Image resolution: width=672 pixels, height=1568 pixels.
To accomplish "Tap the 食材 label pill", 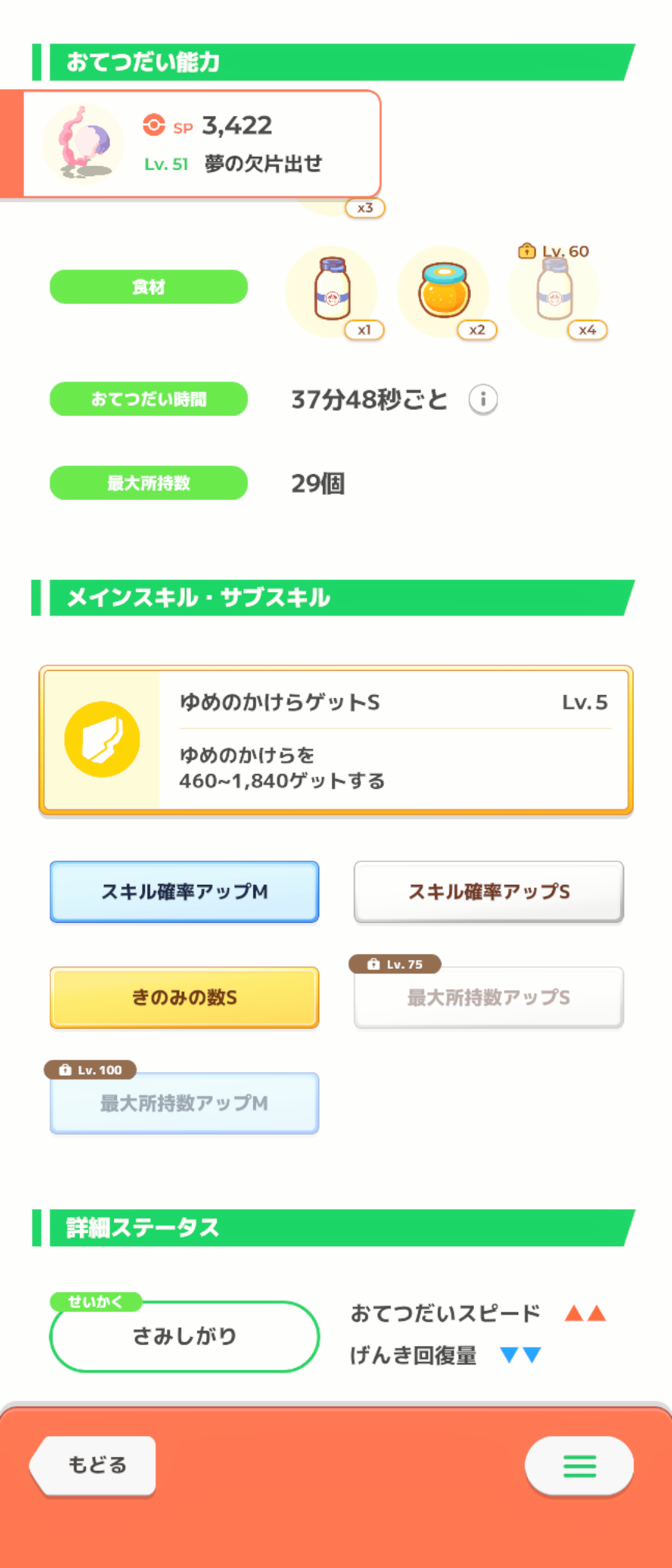I will [149, 287].
